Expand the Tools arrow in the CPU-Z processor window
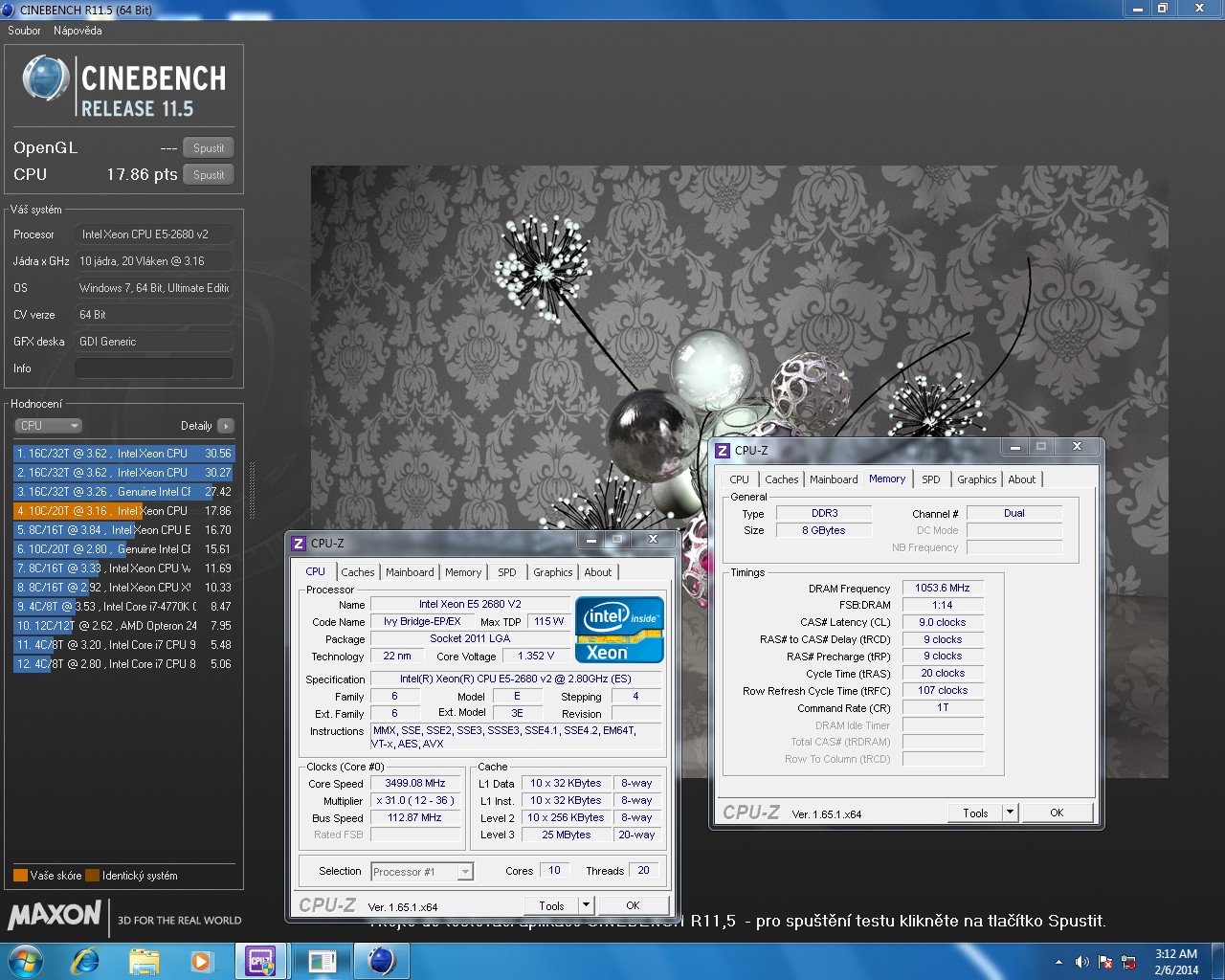 586,905
